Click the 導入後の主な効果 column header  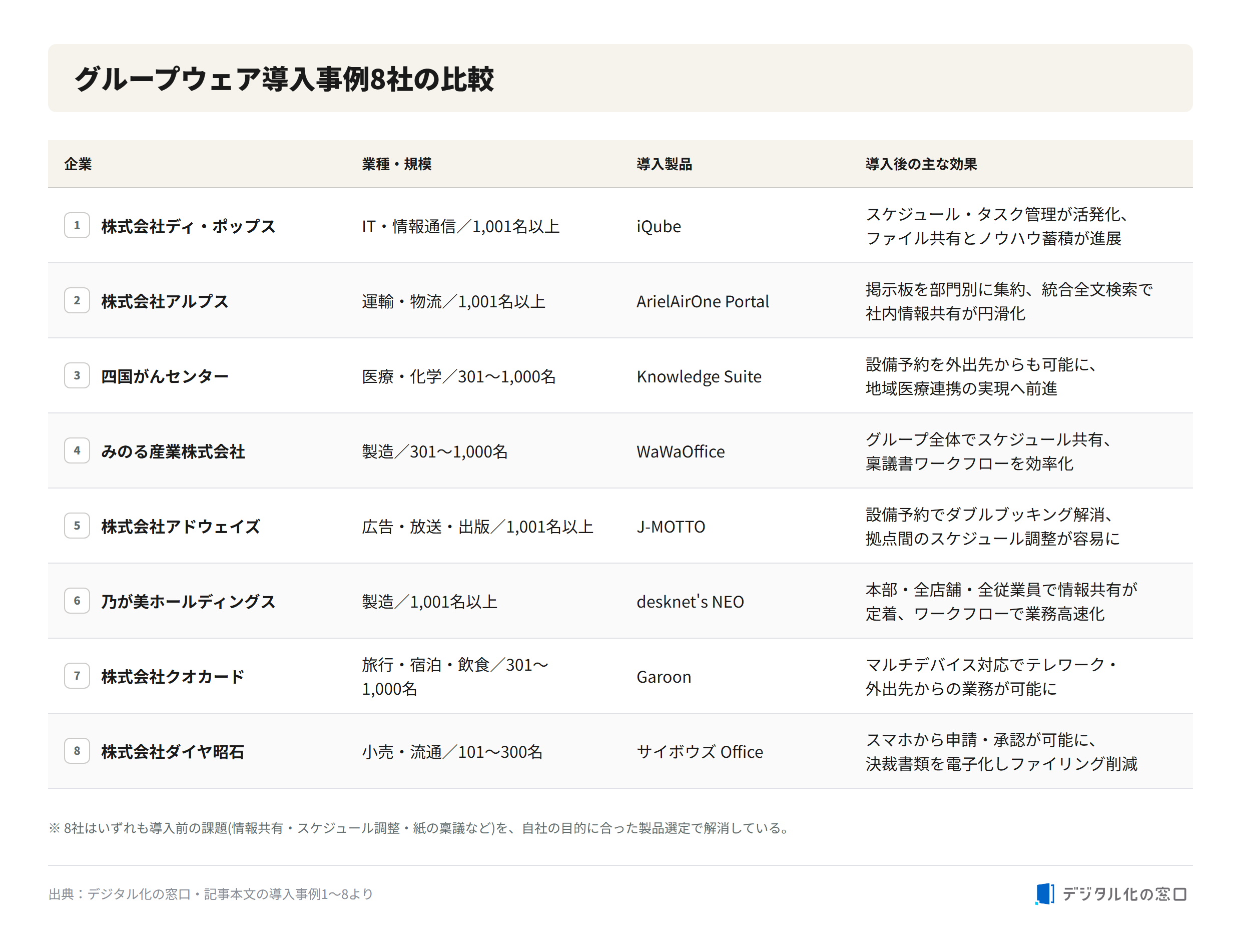click(x=921, y=164)
